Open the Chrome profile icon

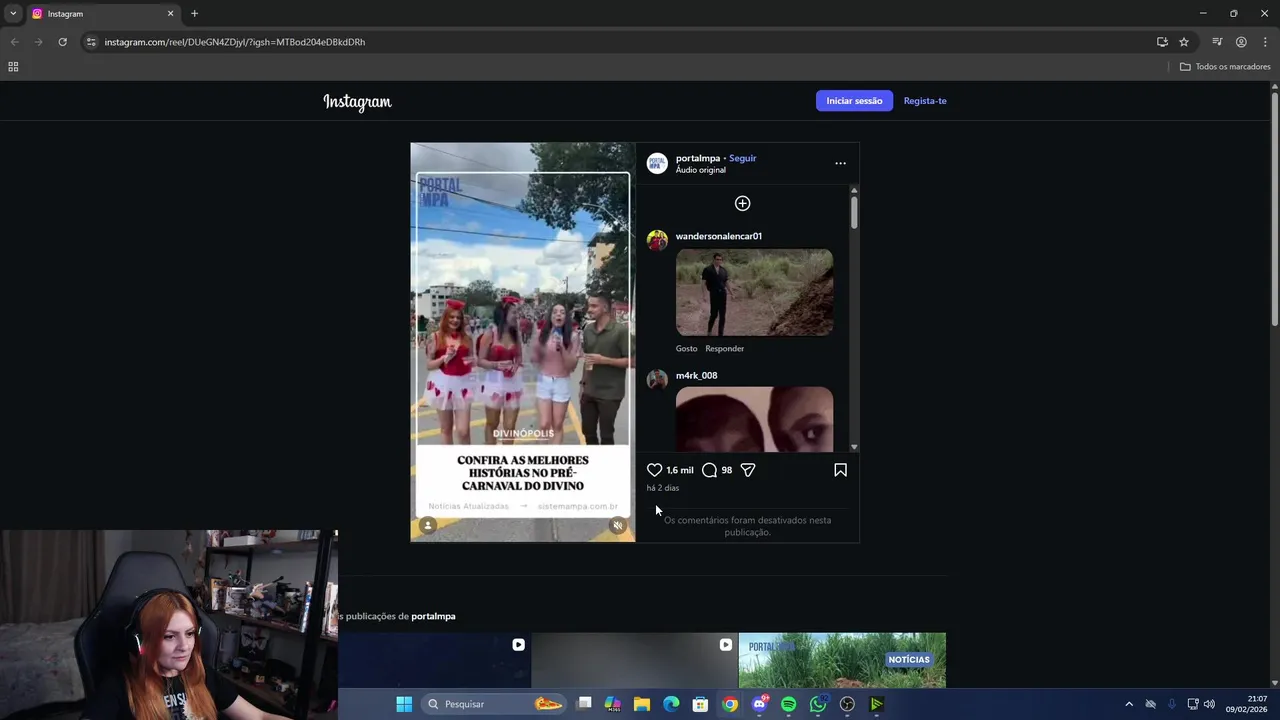point(1241,42)
